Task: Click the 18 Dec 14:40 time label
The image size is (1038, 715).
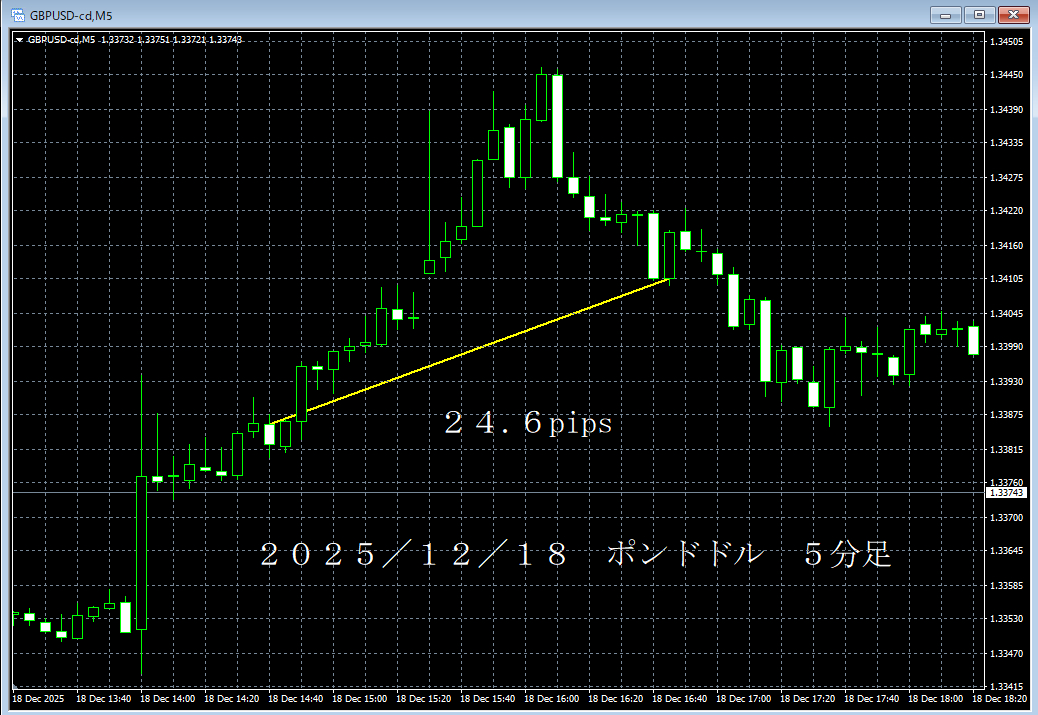Action: click(x=295, y=699)
